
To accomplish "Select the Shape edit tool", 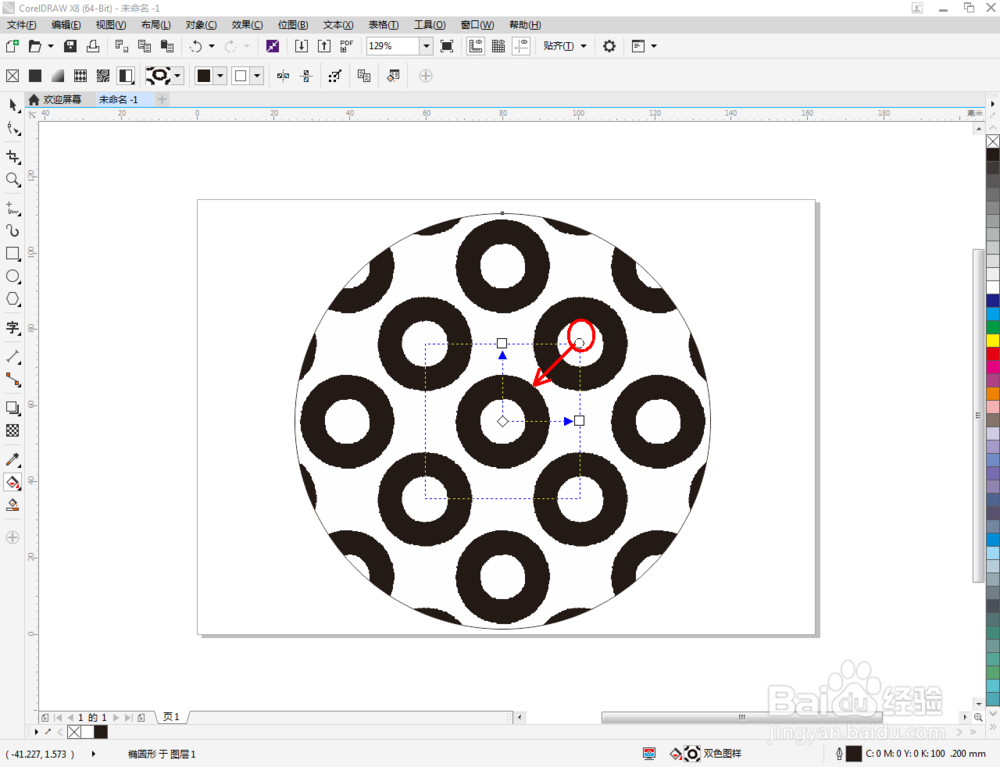I will click(x=13, y=129).
